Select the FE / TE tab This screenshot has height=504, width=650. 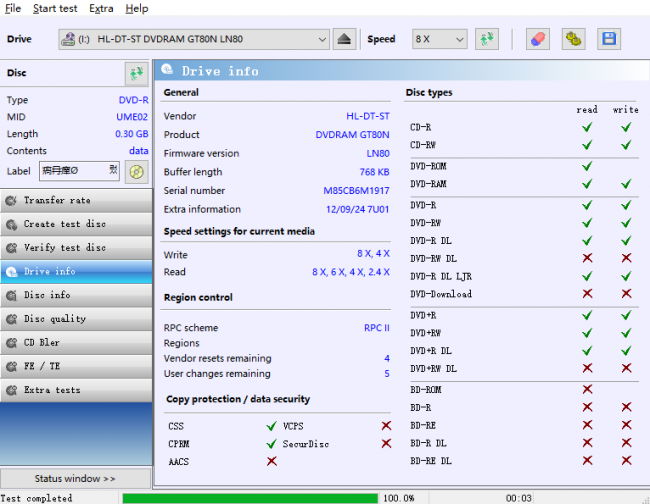[76, 366]
